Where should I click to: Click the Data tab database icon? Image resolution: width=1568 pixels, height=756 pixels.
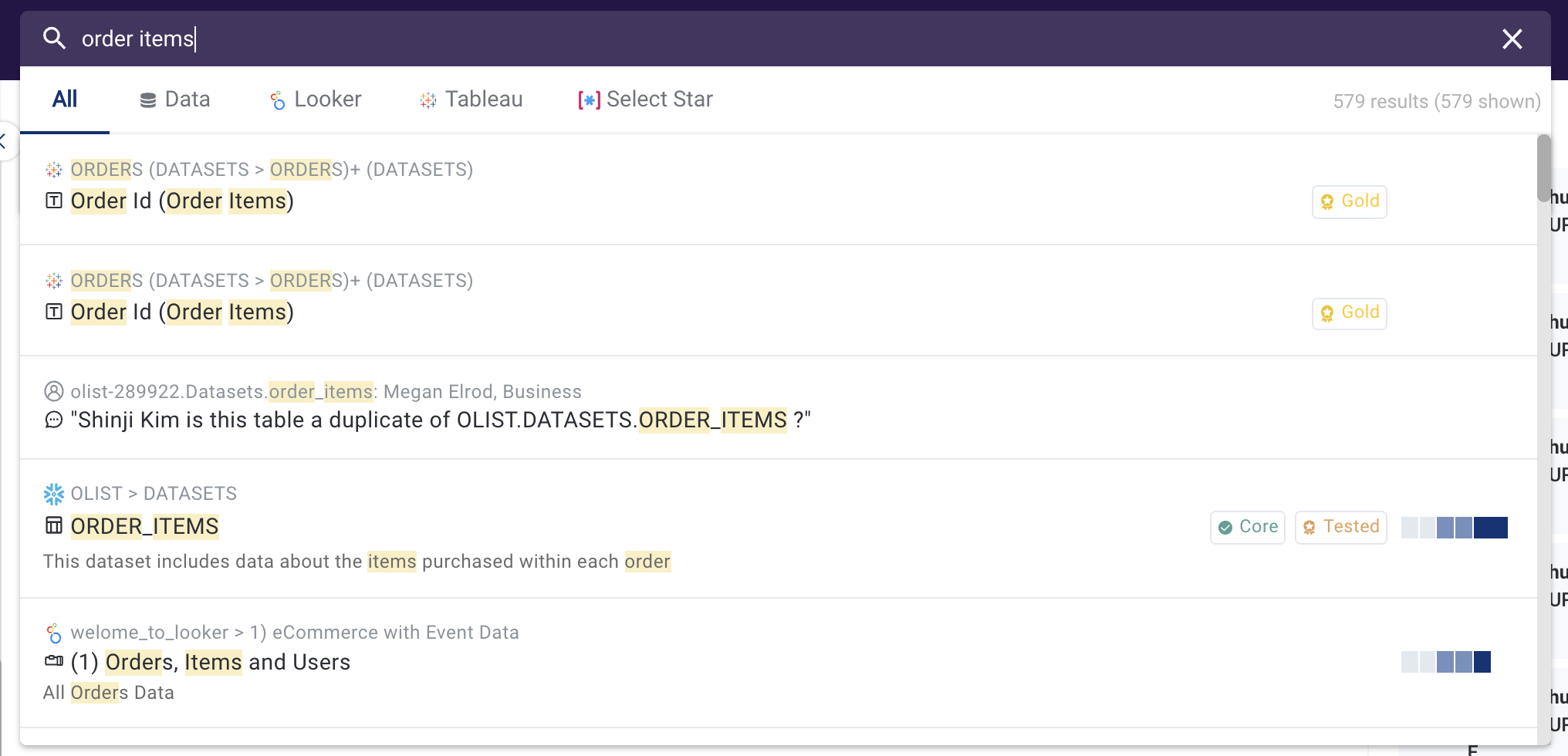pyautogui.click(x=148, y=100)
